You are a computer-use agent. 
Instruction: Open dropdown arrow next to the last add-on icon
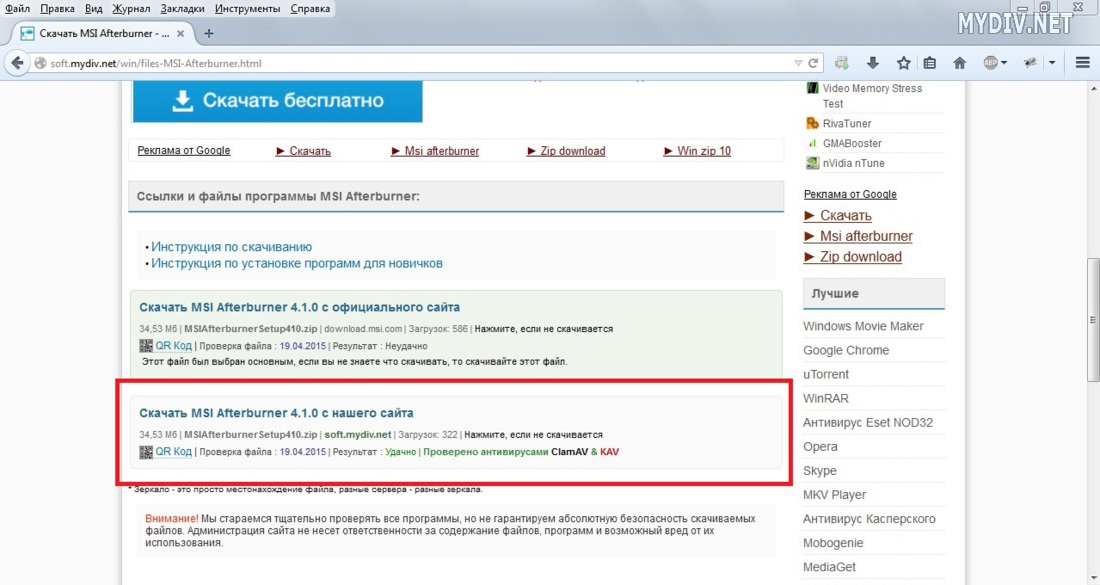(x=1052, y=63)
